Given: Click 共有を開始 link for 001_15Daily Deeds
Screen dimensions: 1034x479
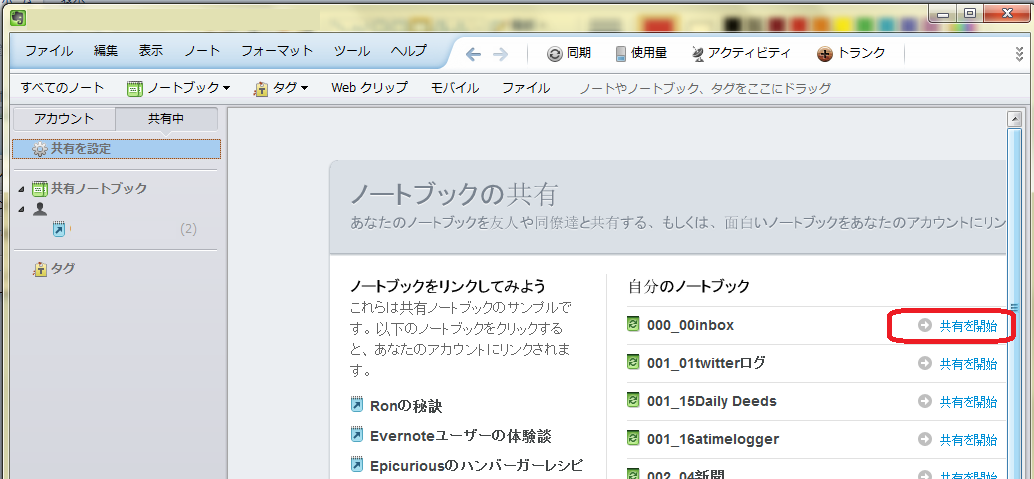Looking at the screenshot, I should (x=968, y=402).
